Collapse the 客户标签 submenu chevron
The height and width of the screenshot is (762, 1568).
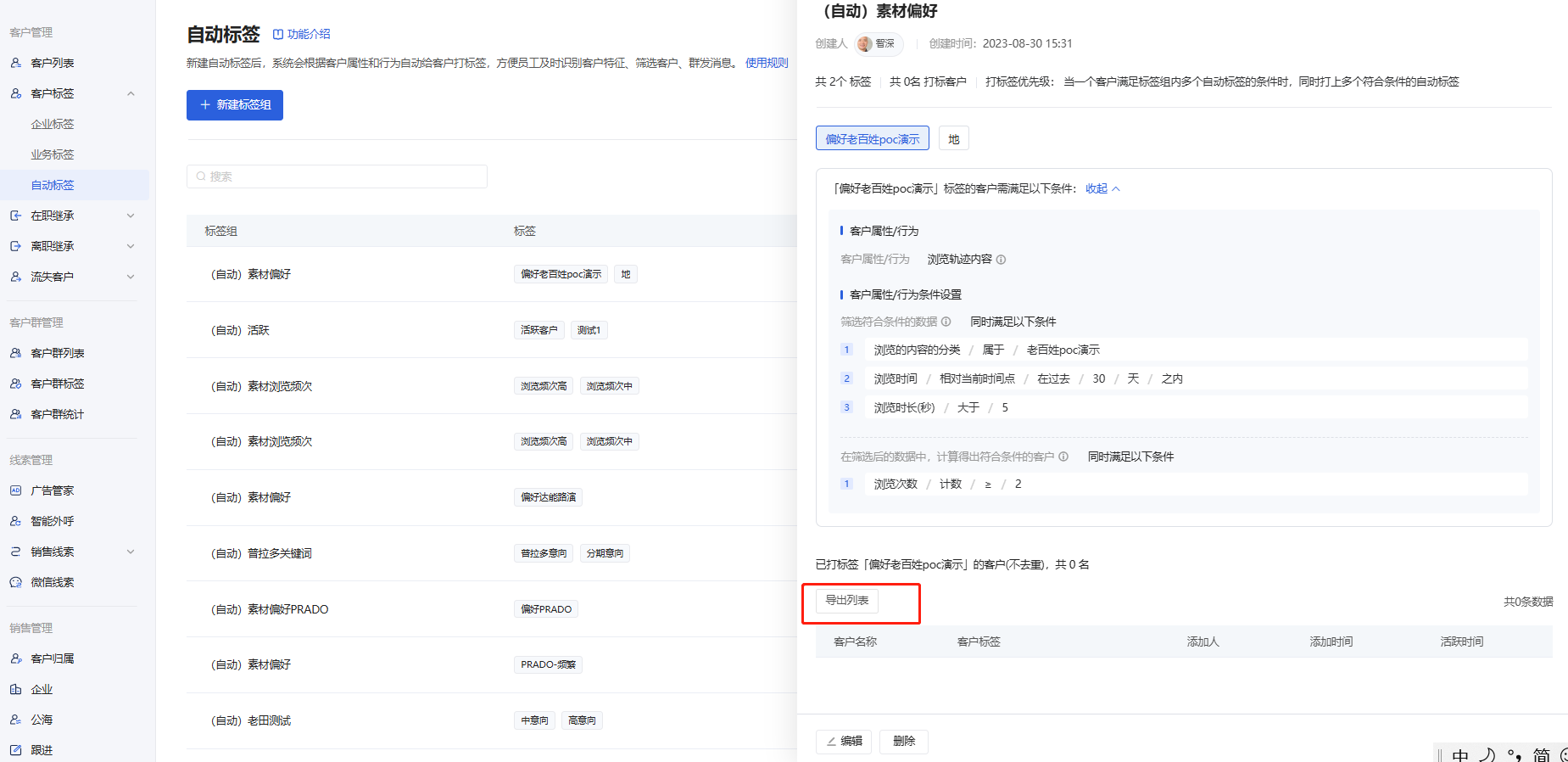(131, 93)
